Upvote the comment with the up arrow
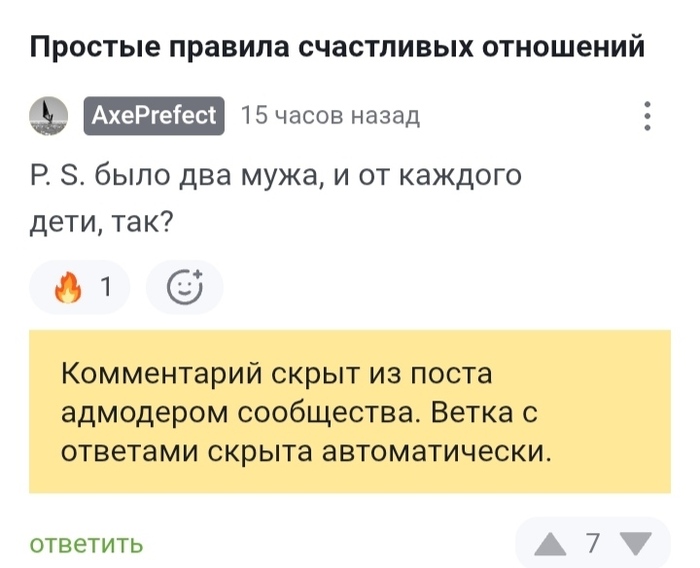700x568 pixels. [x=549, y=544]
